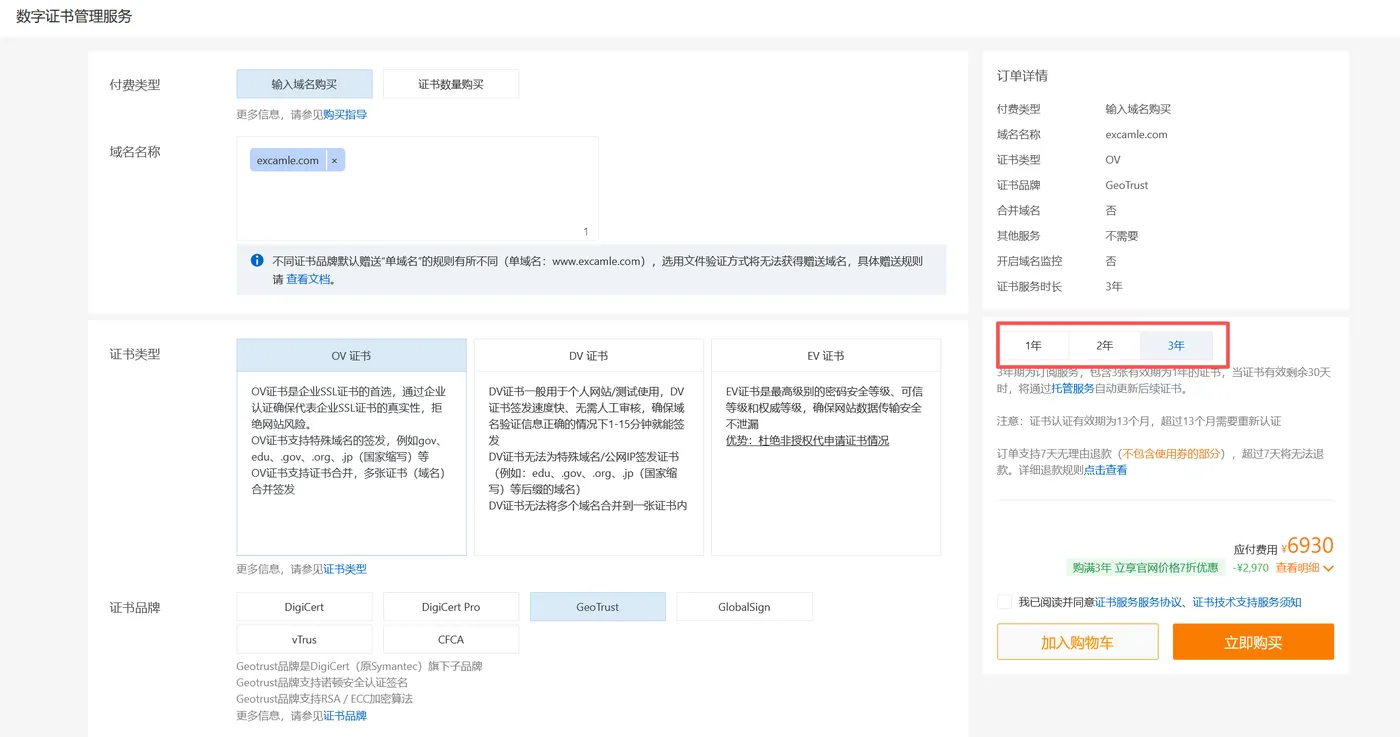Click the 订单详情 heading
Viewport: 1400px width, 737px height.
point(1022,76)
